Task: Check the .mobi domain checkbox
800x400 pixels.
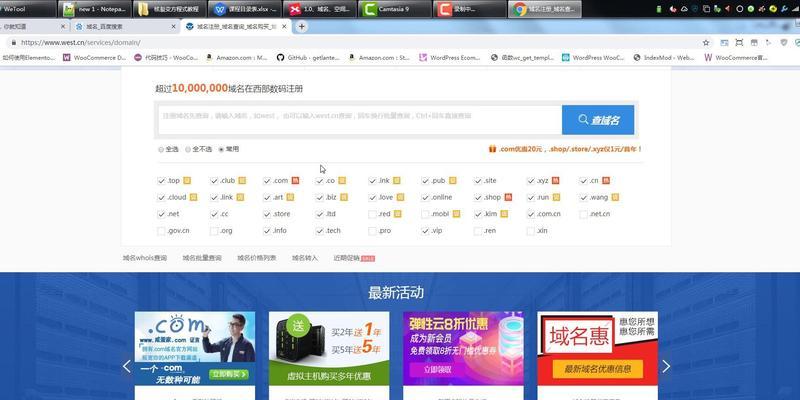Action: coord(426,214)
